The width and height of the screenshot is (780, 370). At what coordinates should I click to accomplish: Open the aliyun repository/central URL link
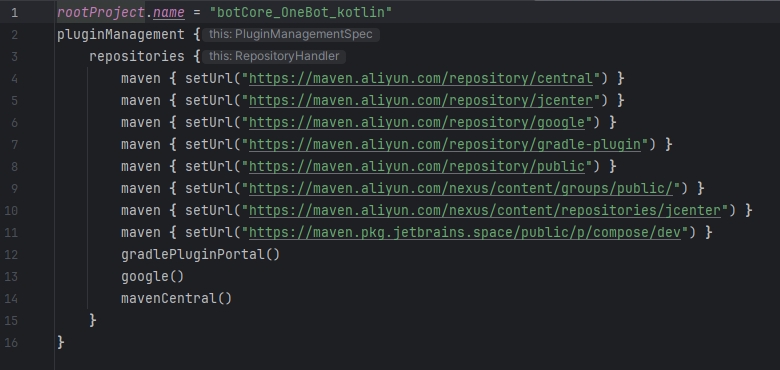pos(421,79)
